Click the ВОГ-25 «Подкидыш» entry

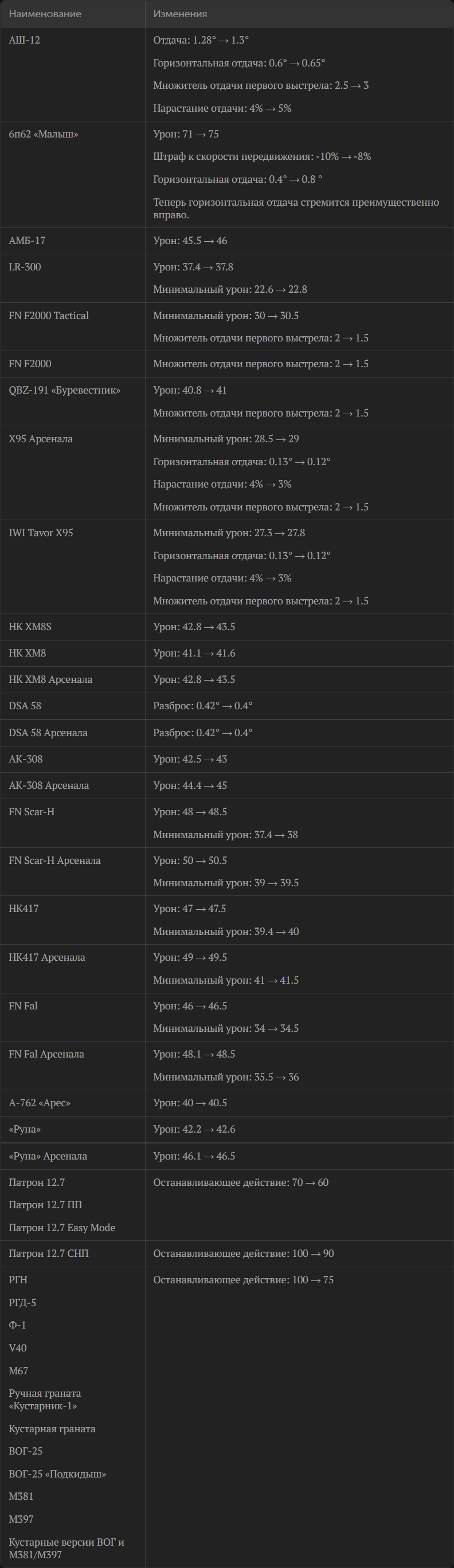coord(57,1473)
